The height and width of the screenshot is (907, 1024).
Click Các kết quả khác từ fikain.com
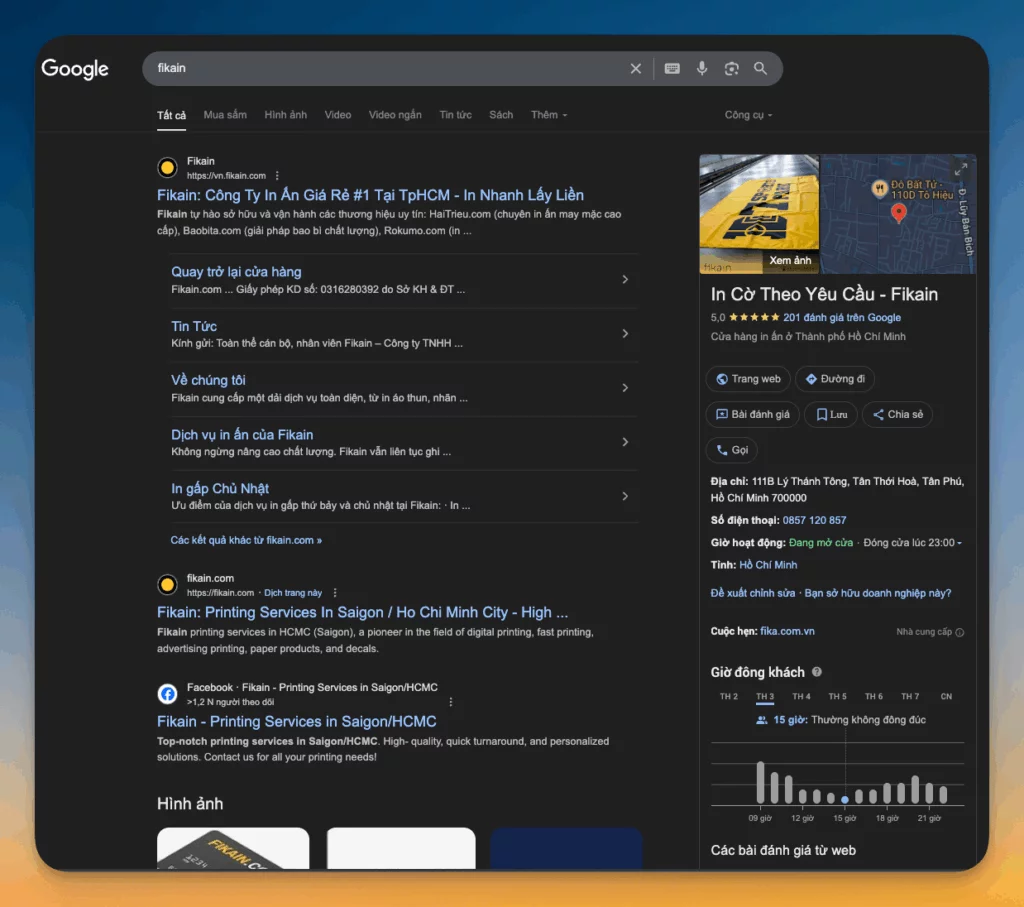point(246,540)
